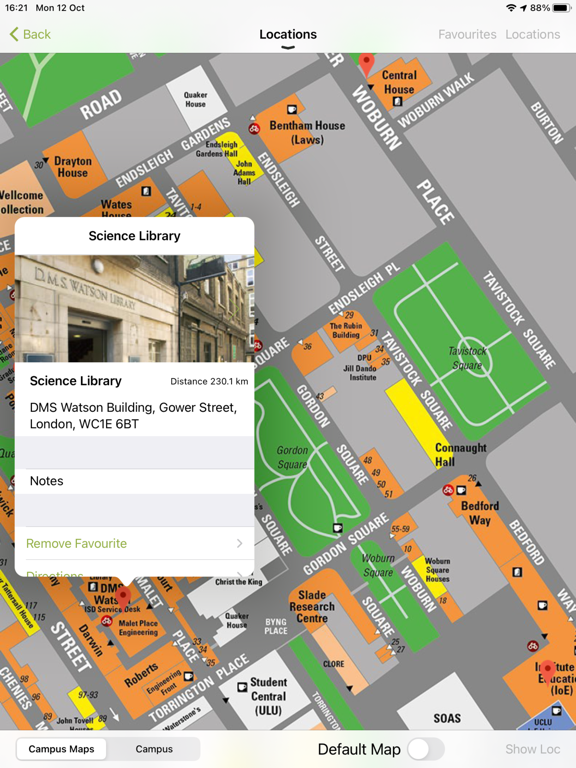Tap cafe icon lower on Bedford Way building

[x=542, y=605]
